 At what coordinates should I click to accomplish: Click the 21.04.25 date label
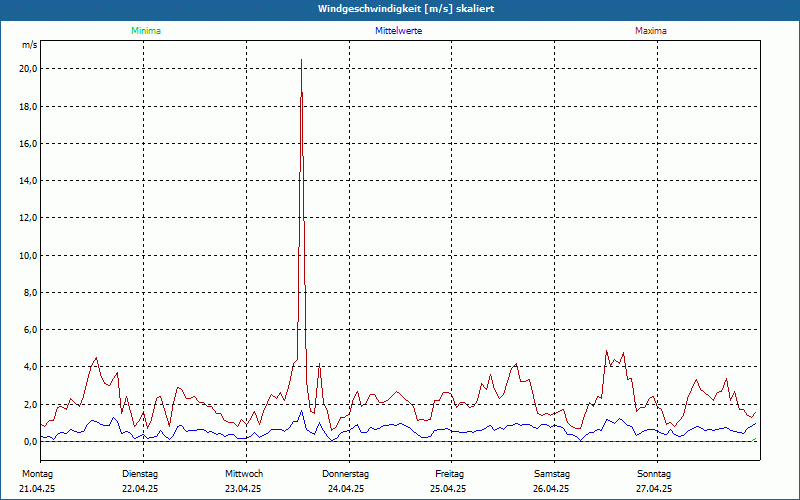pos(37,489)
